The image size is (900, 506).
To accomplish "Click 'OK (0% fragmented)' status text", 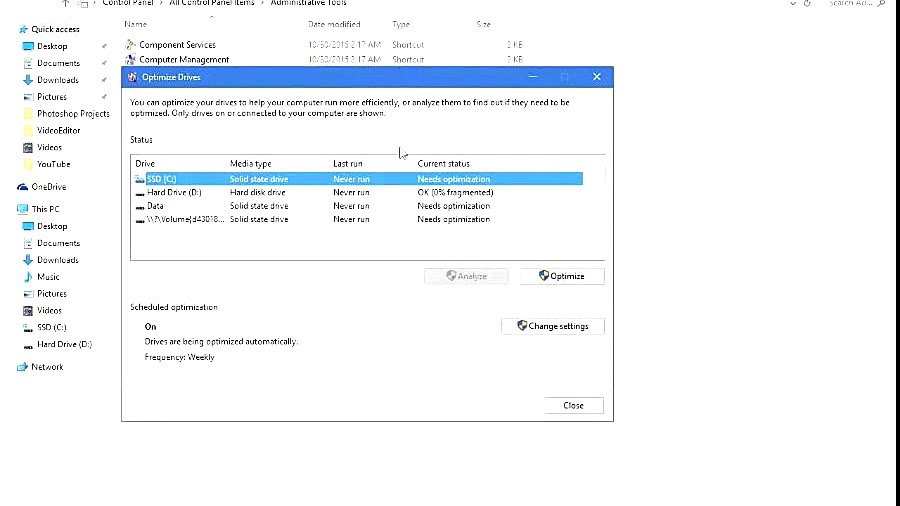I will tap(455, 193).
